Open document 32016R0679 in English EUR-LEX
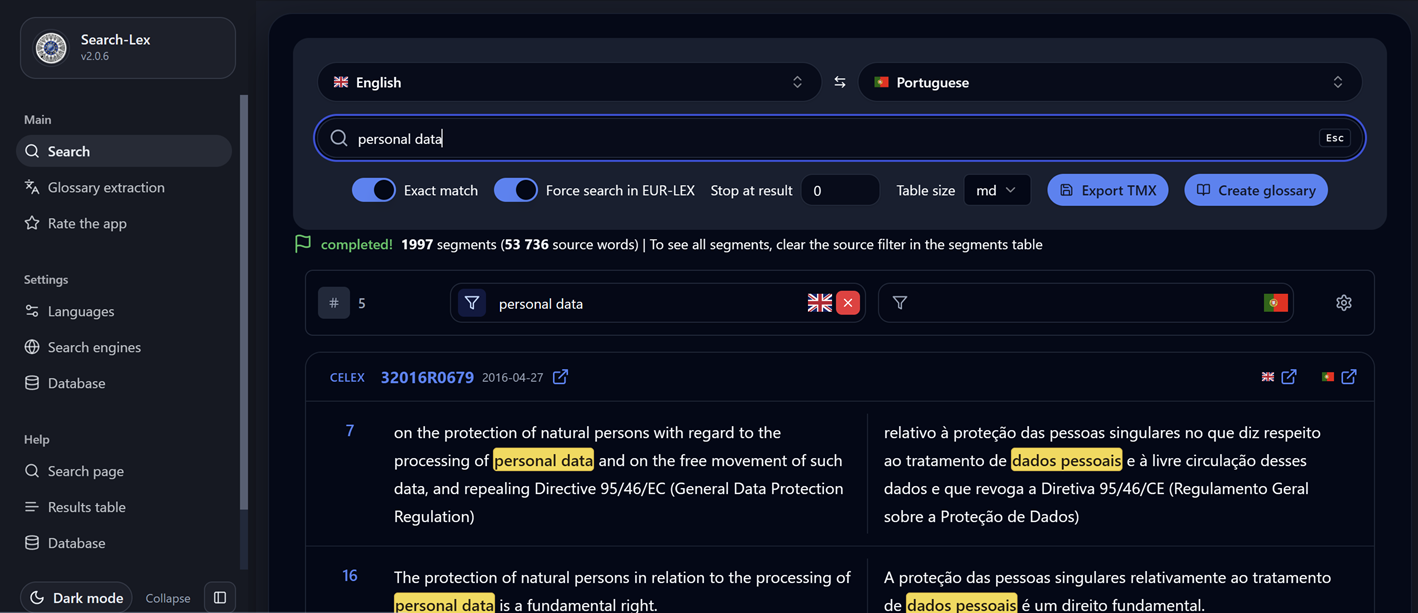 pos(1288,377)
